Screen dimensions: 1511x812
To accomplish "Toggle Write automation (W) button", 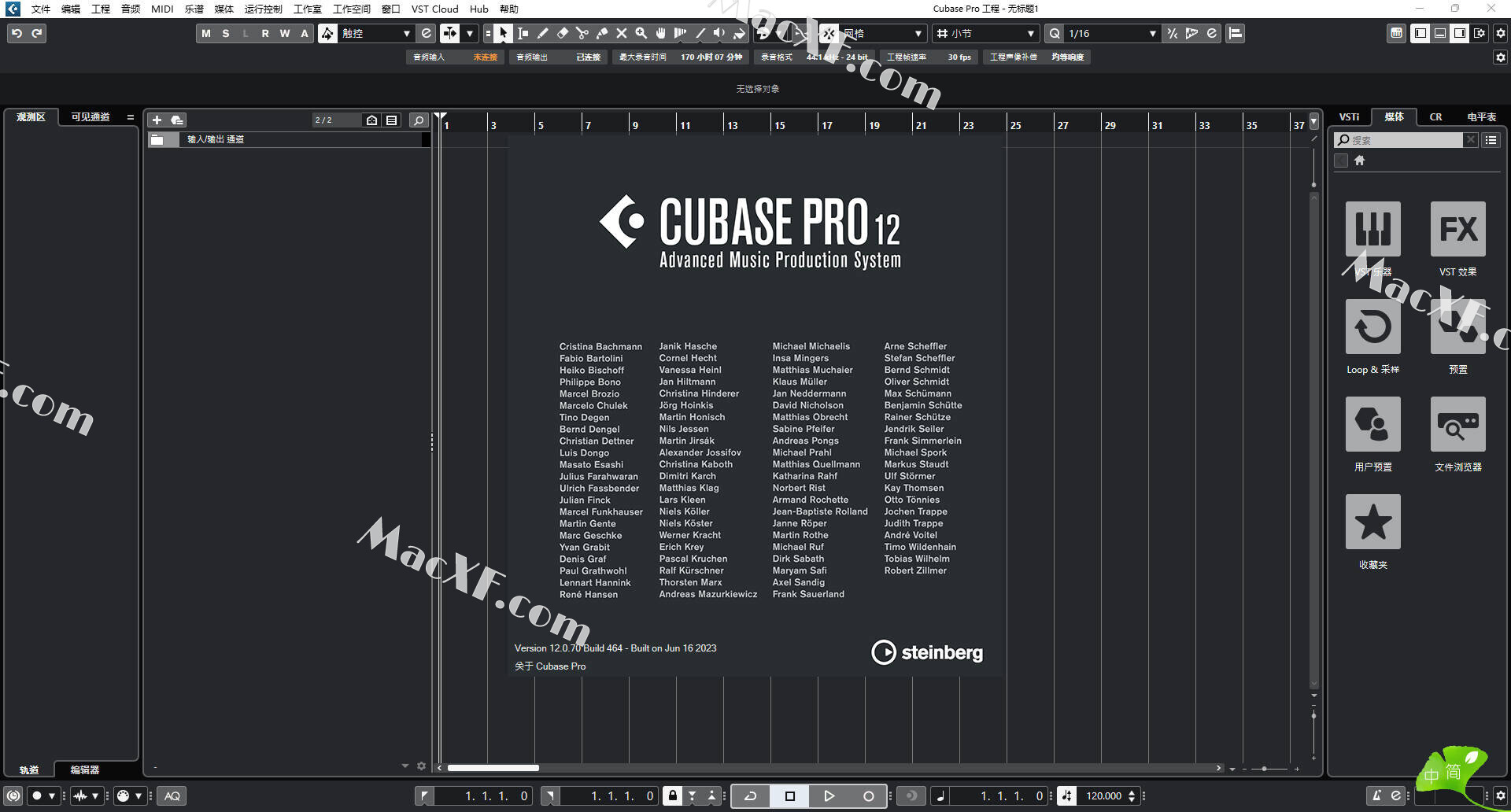I will 285,33.
